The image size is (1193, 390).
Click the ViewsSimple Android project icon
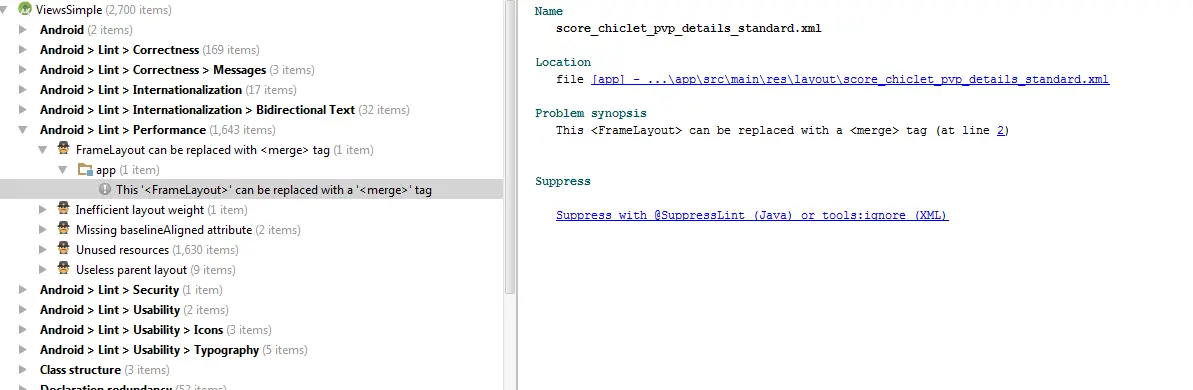[25, 10]
